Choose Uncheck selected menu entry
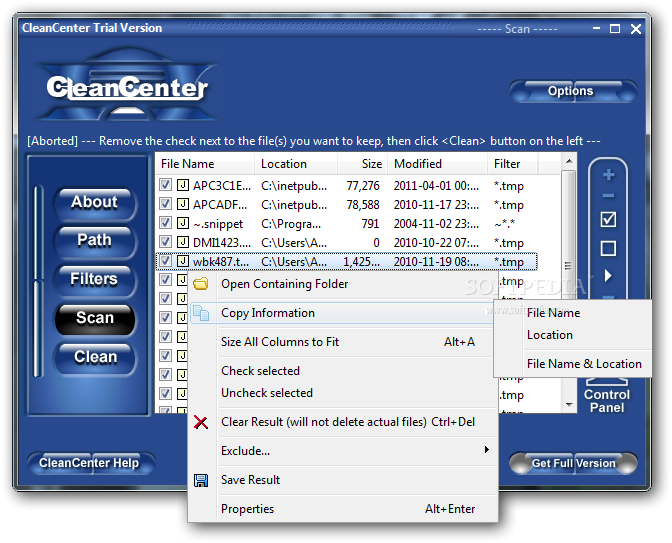This screenshot has height=543, width=672. tap(343, 393)
